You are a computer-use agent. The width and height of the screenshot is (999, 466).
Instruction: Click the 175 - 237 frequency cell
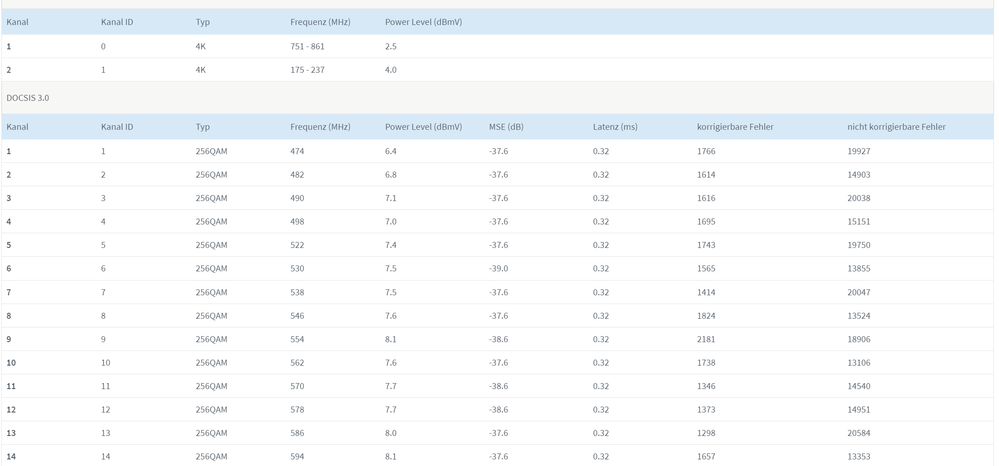[307, 70]
